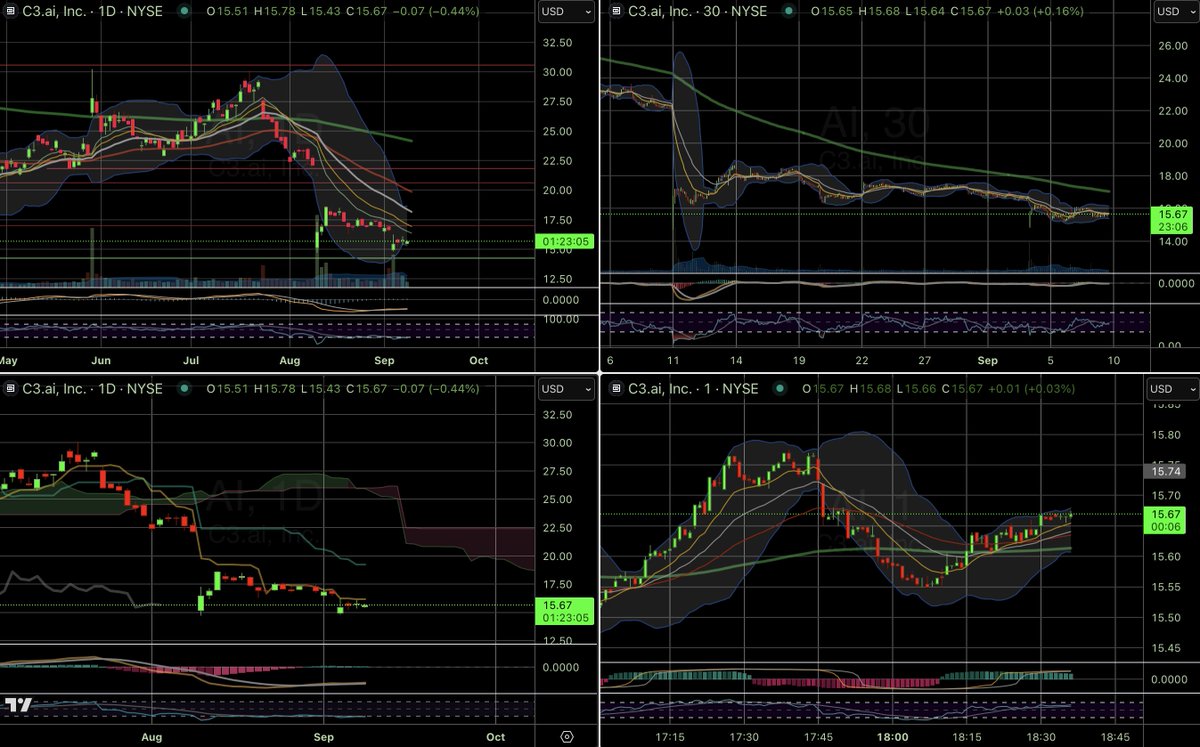Click '18:00' on 1-minute chart time axis
Image resolution: width=1200 pixels, height=747 pixels.
pyautogui.click(x=892, y=735)
